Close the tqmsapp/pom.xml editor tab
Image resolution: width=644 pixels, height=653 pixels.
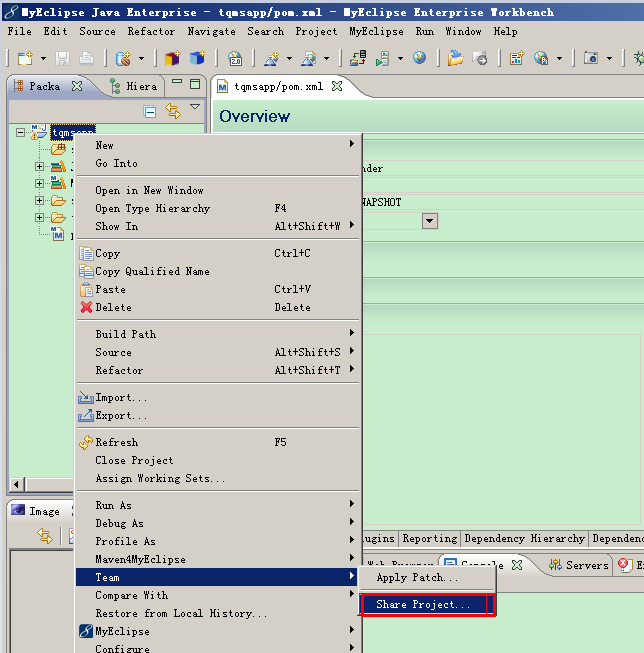(337, 86)
